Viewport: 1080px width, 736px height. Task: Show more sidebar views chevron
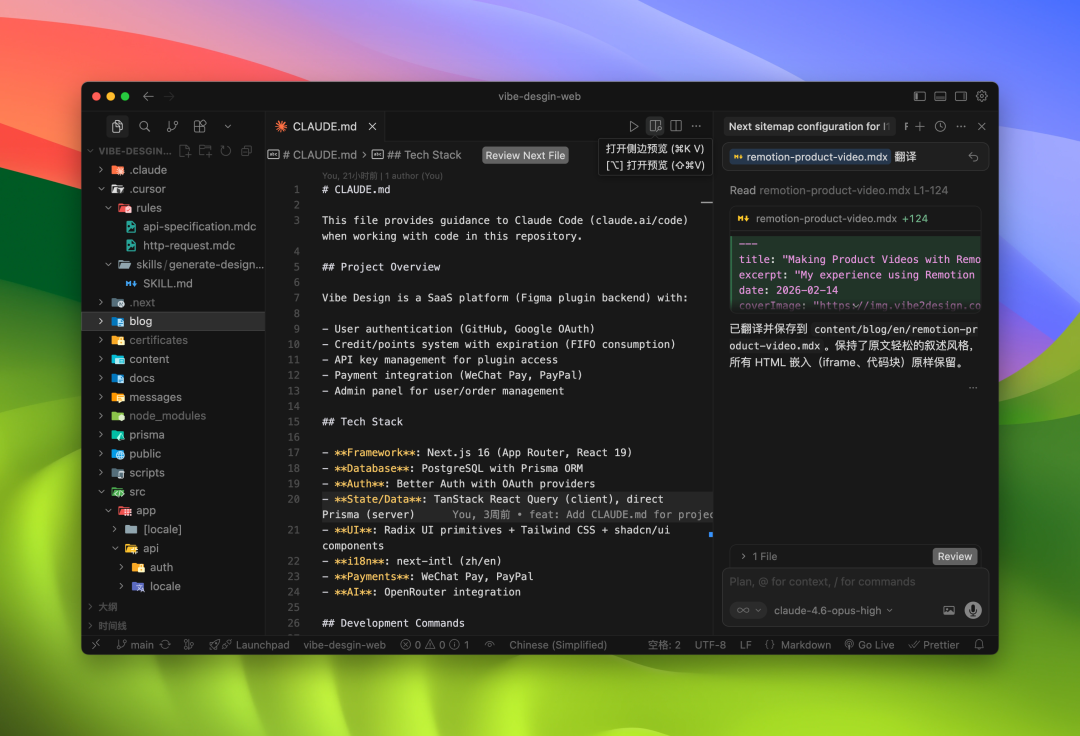point(228,127)
